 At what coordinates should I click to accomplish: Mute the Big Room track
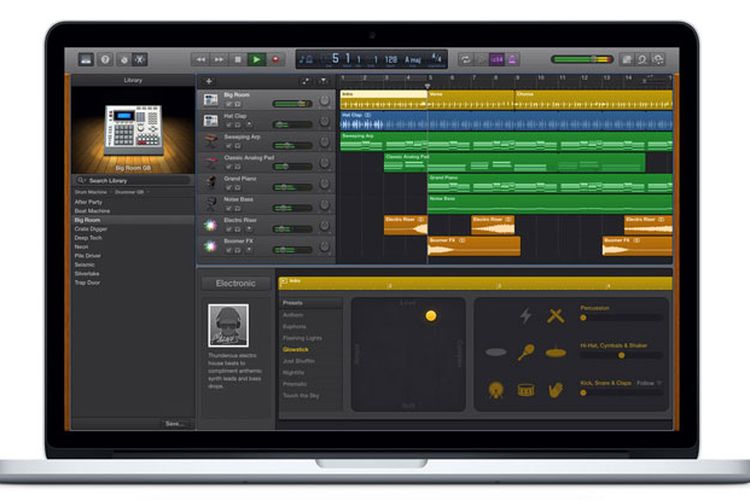coord(228,104)
